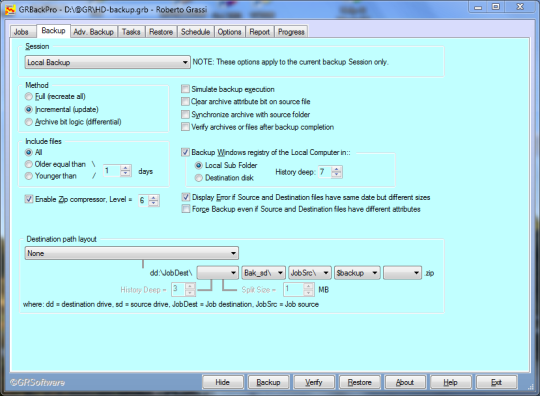Toggle Enable Zip compressor checkbox
The image size is (540, 396).
(29, 199)
